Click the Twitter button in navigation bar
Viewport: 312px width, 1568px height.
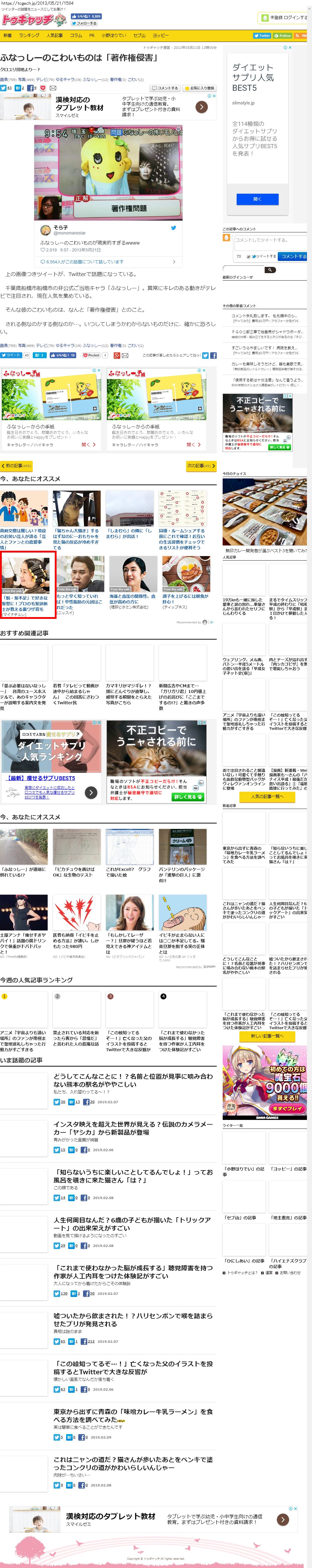261,36
